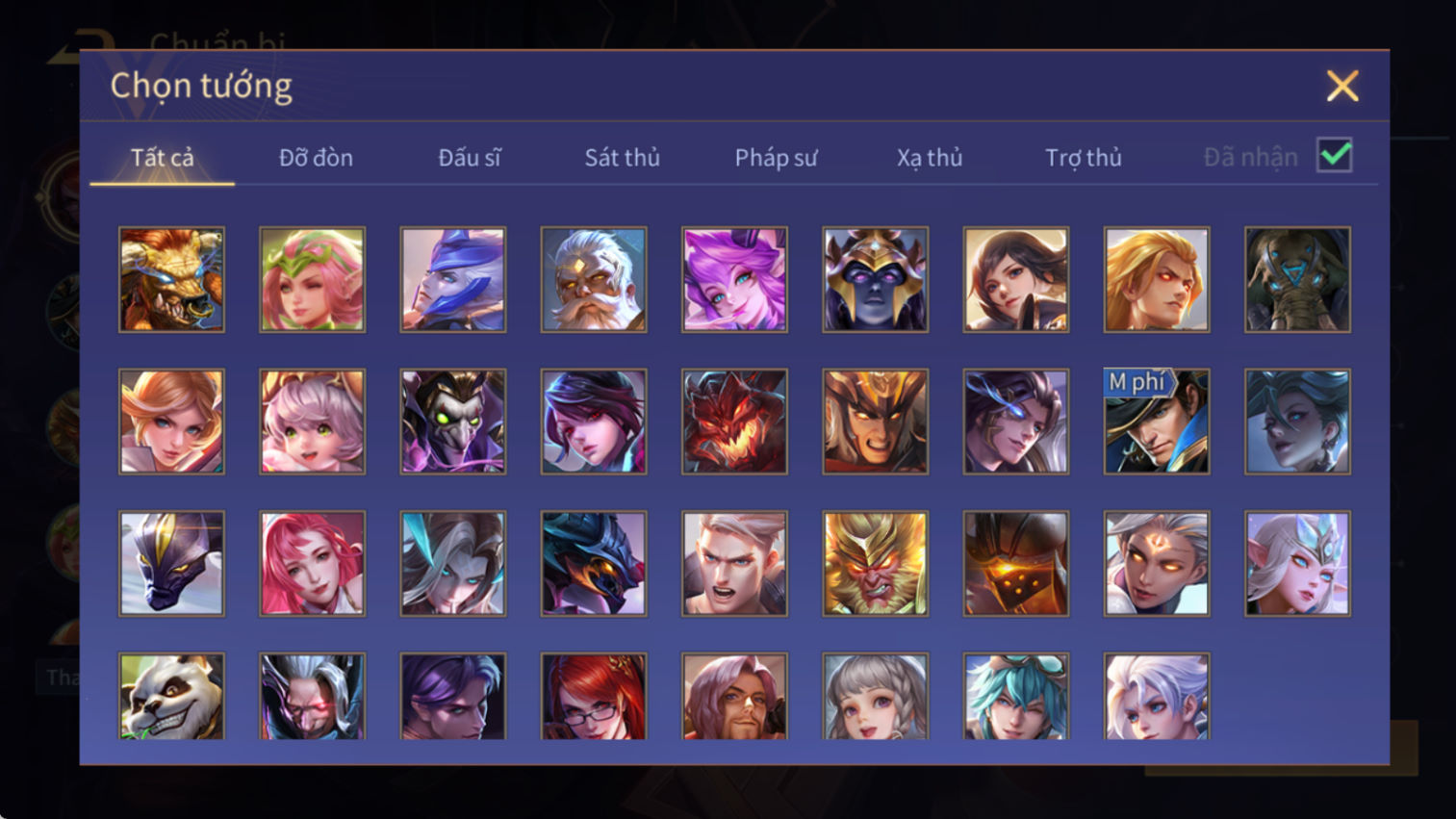
Task: Choose the white-bearded old man hero
Action: (594, 280)
